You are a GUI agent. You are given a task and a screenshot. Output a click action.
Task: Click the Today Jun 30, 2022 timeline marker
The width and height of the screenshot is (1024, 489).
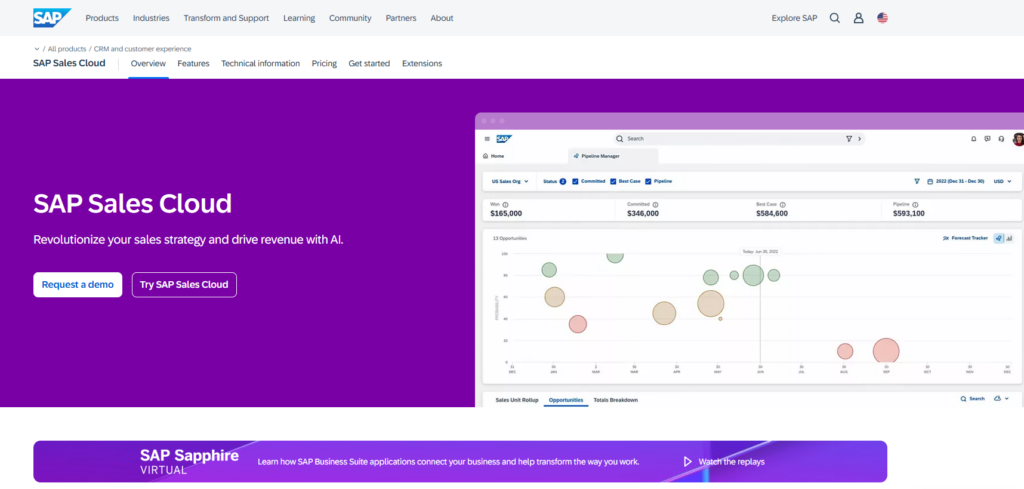point(760,251)
